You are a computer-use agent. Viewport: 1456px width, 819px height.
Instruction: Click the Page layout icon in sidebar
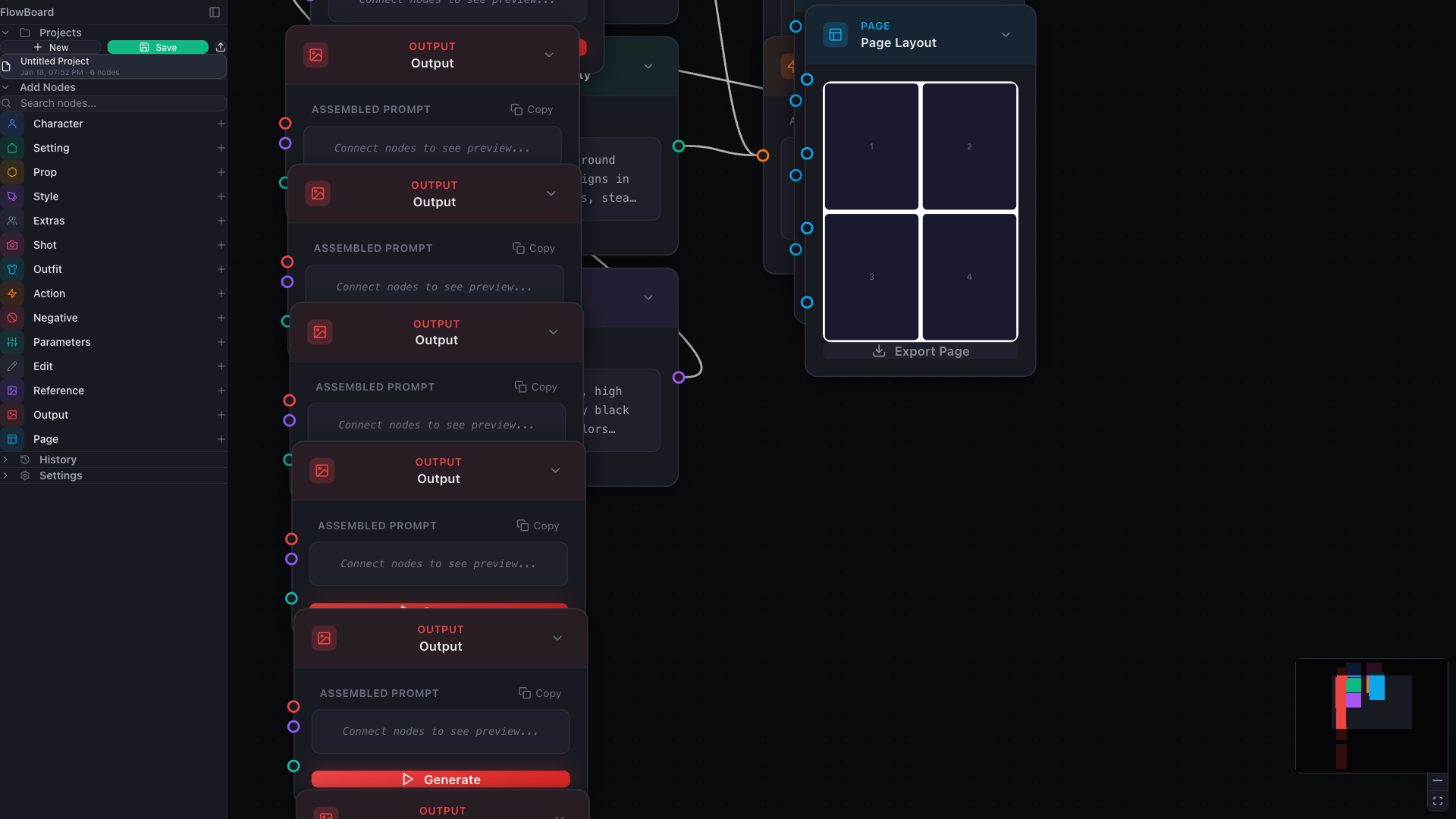(x=12, y=439)
